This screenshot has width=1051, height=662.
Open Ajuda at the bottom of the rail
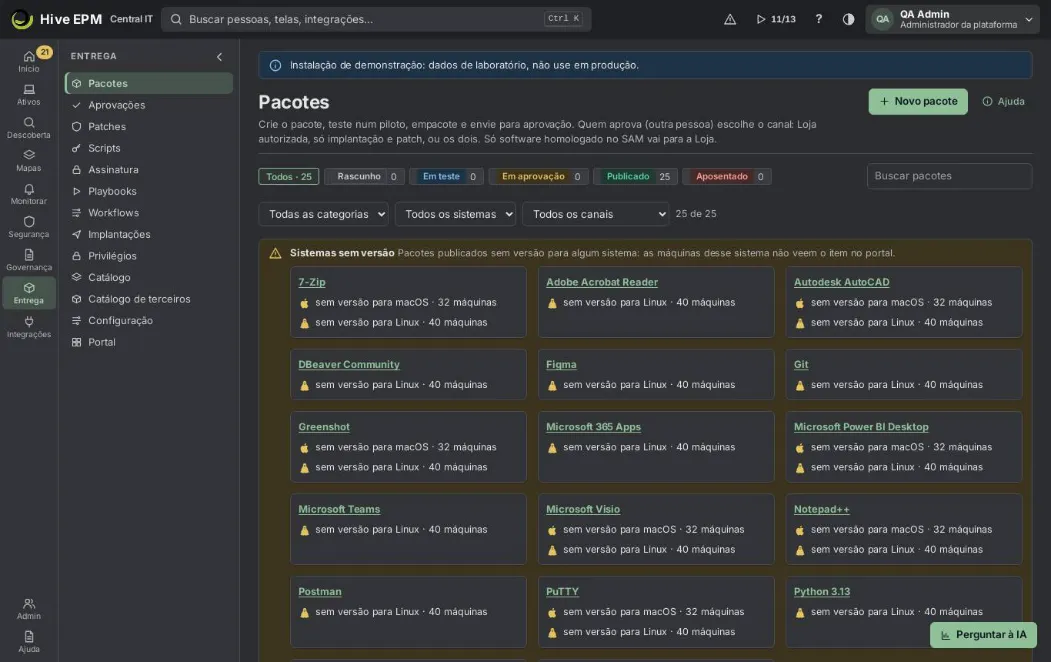(29, 641)
